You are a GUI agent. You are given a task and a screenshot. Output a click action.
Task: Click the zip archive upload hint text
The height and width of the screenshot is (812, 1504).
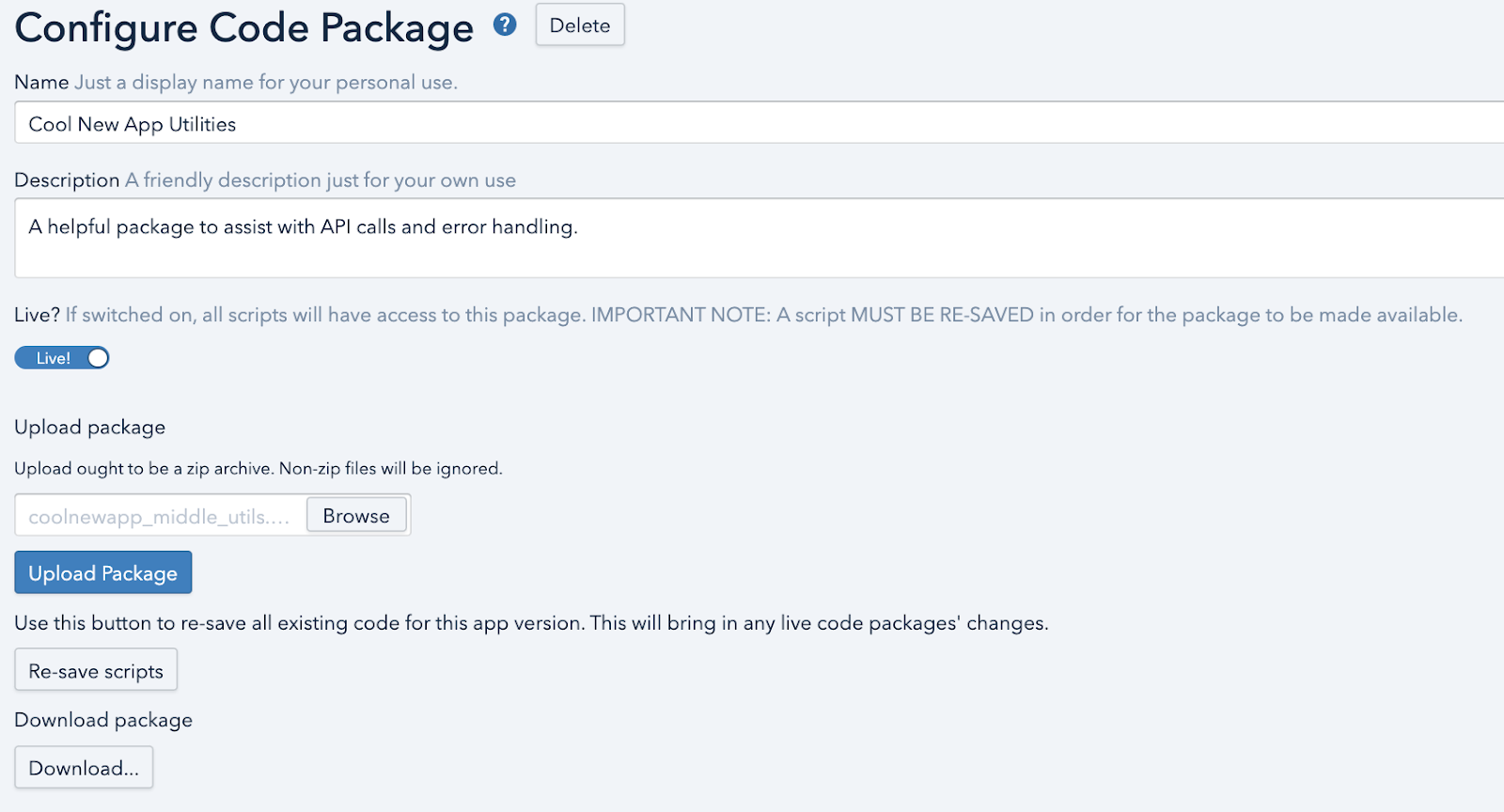click(x=258, y=469)
